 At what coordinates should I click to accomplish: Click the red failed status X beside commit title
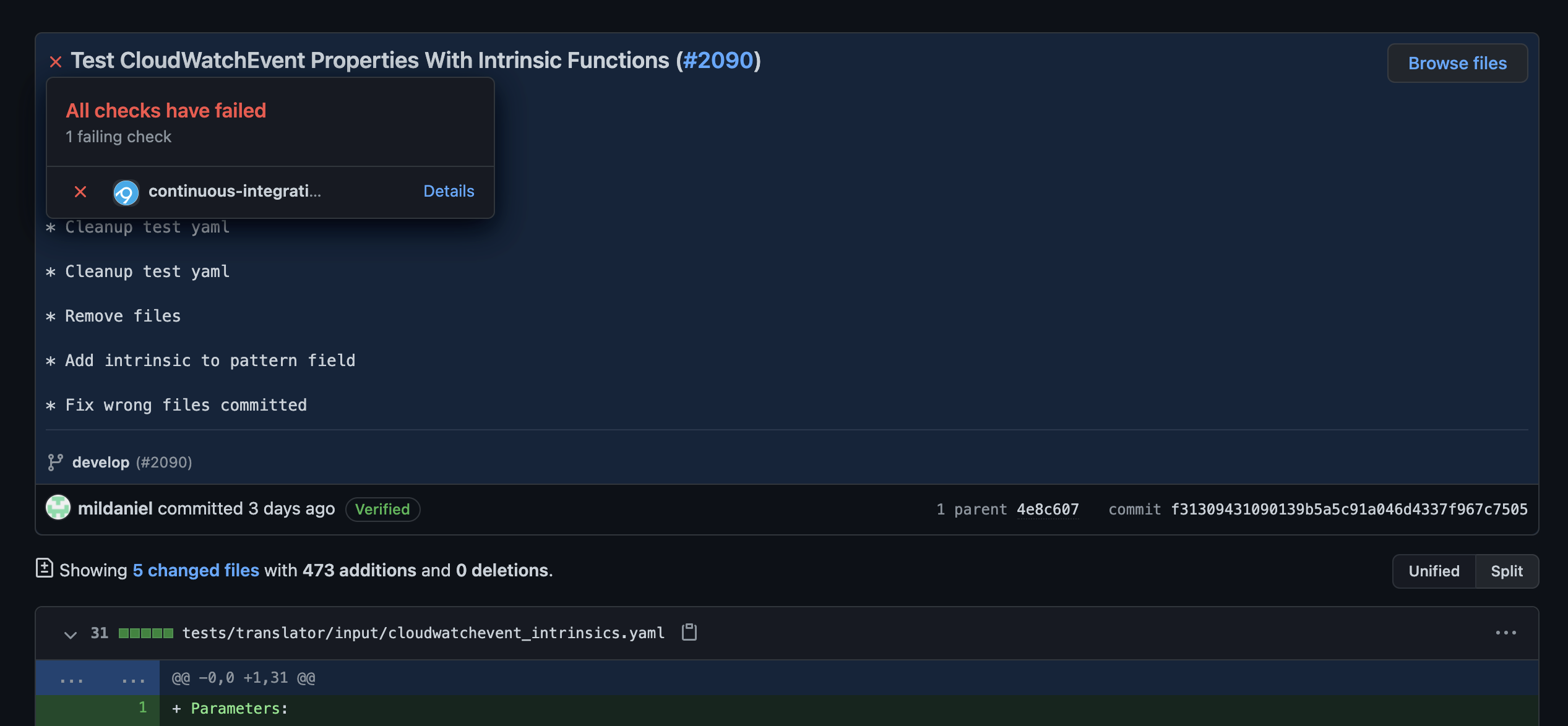point(56,62)
